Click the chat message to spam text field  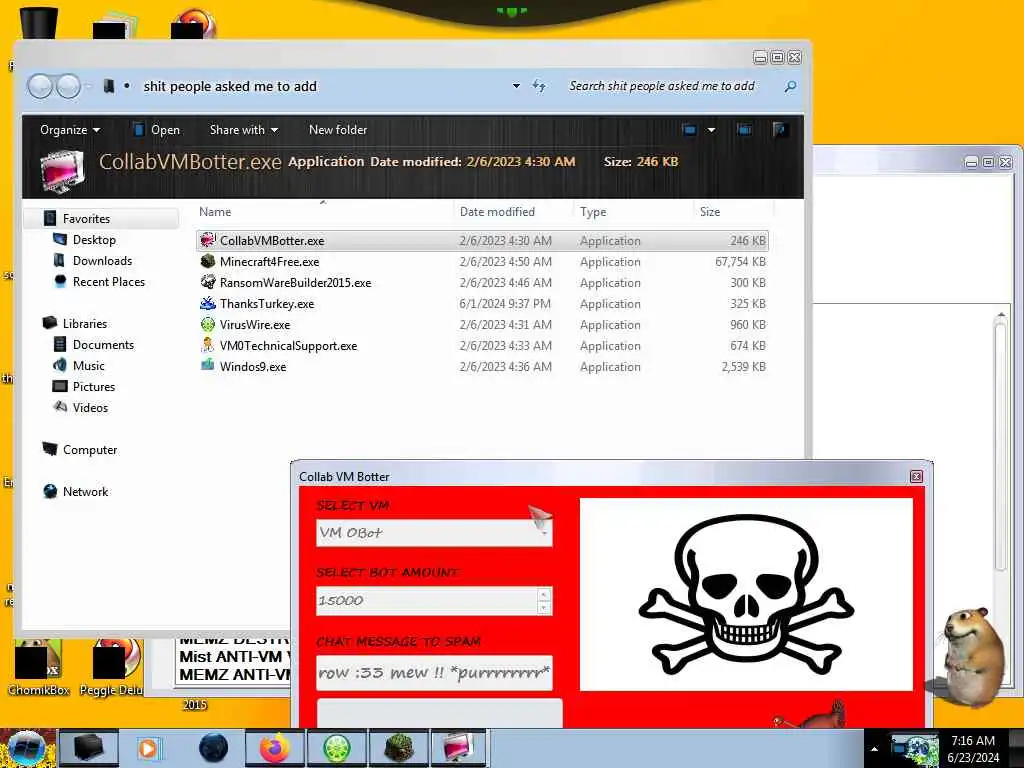pyautogui.click(x=434, y=673)
